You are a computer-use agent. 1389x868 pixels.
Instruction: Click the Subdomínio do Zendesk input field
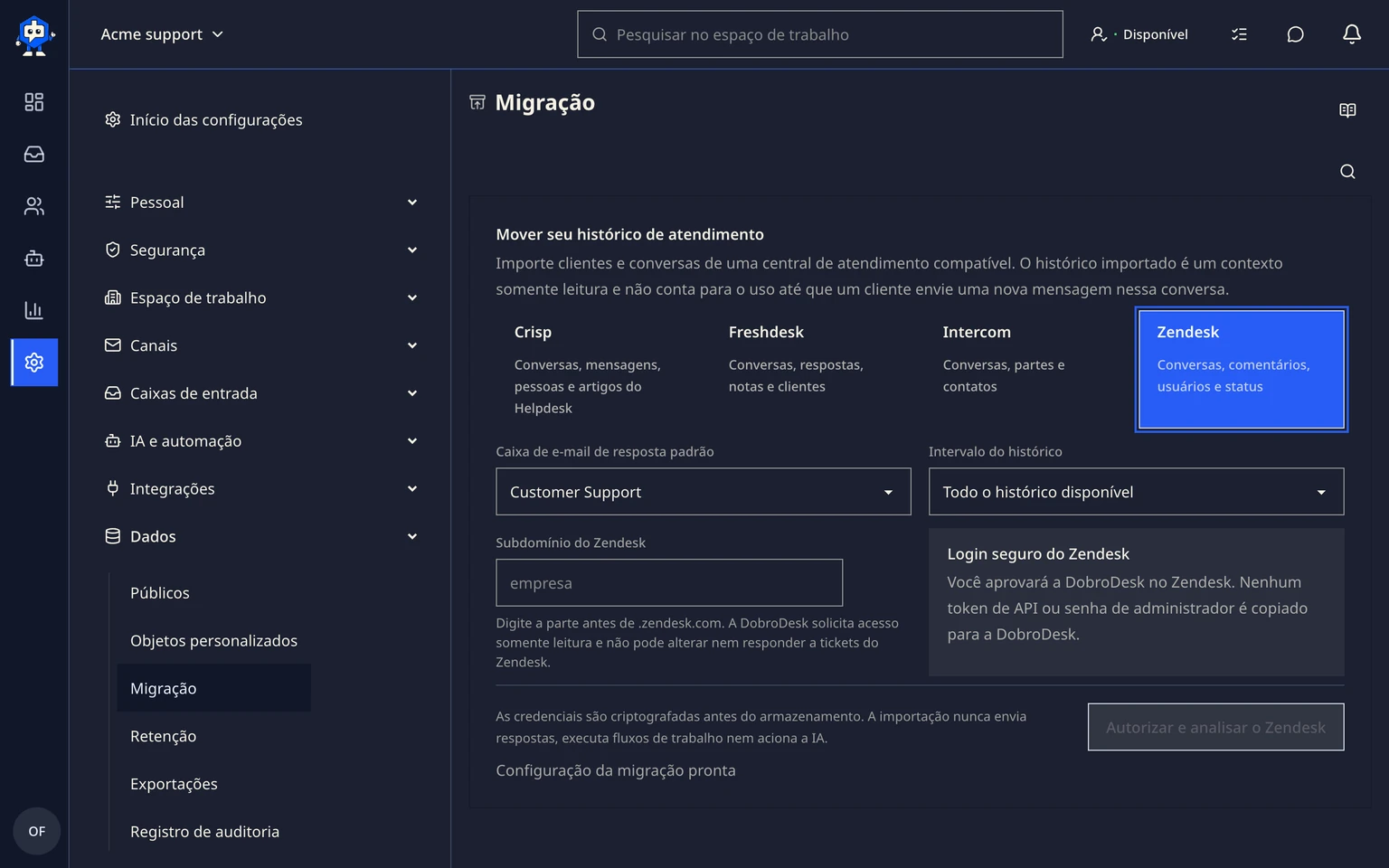click(x=669, y=583)
